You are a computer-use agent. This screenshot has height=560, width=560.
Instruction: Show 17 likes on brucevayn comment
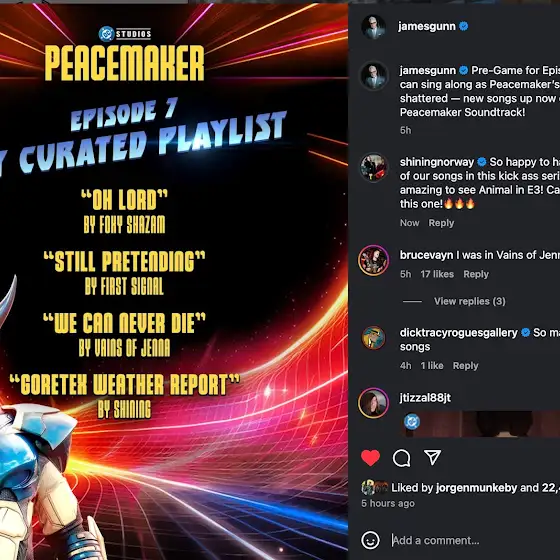coord(437,274)
